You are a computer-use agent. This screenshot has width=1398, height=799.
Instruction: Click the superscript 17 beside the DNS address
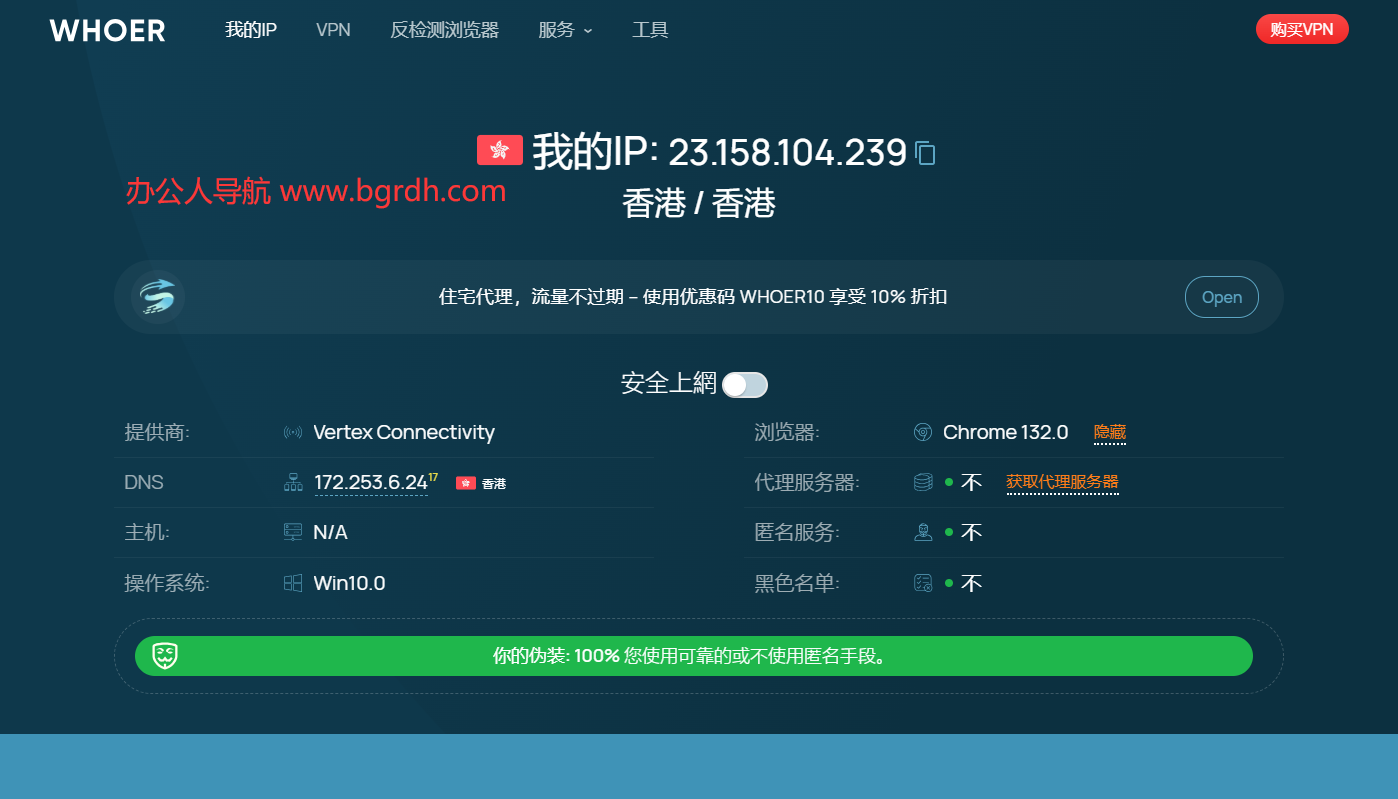432,474
